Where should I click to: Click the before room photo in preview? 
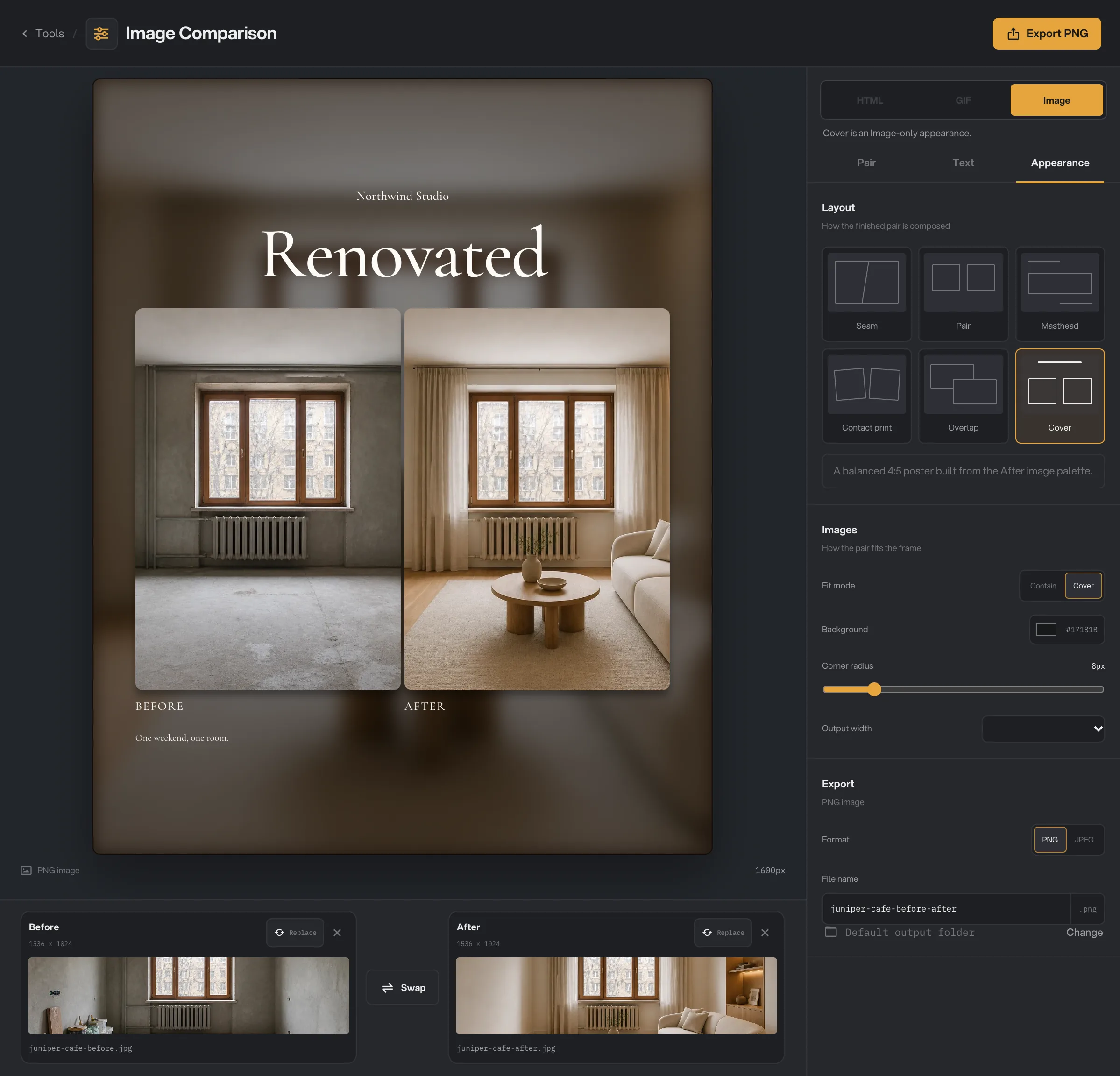pos(268,499)
